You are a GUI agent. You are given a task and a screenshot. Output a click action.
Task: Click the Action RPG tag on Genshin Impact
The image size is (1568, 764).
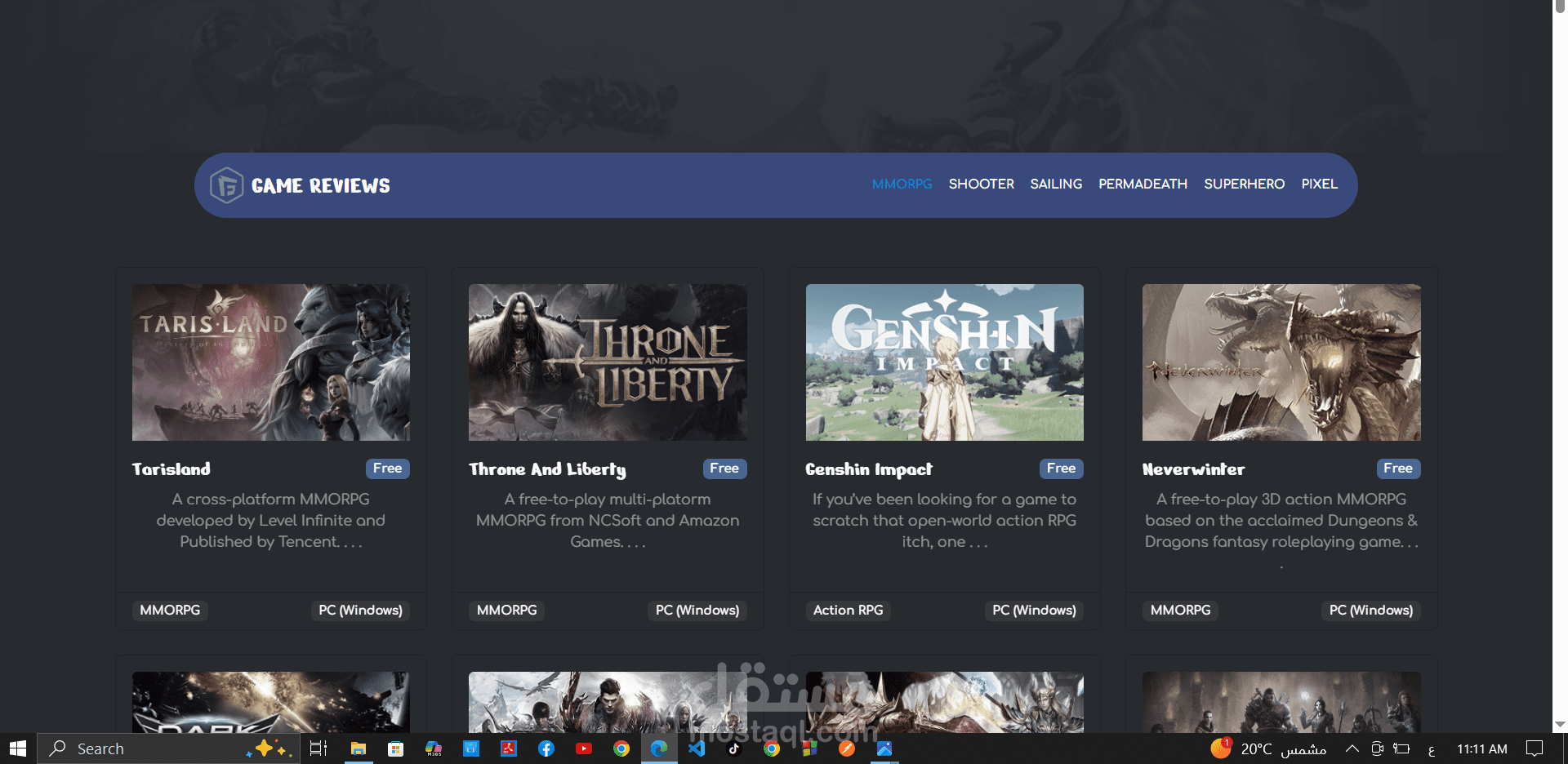pos(849,611)
